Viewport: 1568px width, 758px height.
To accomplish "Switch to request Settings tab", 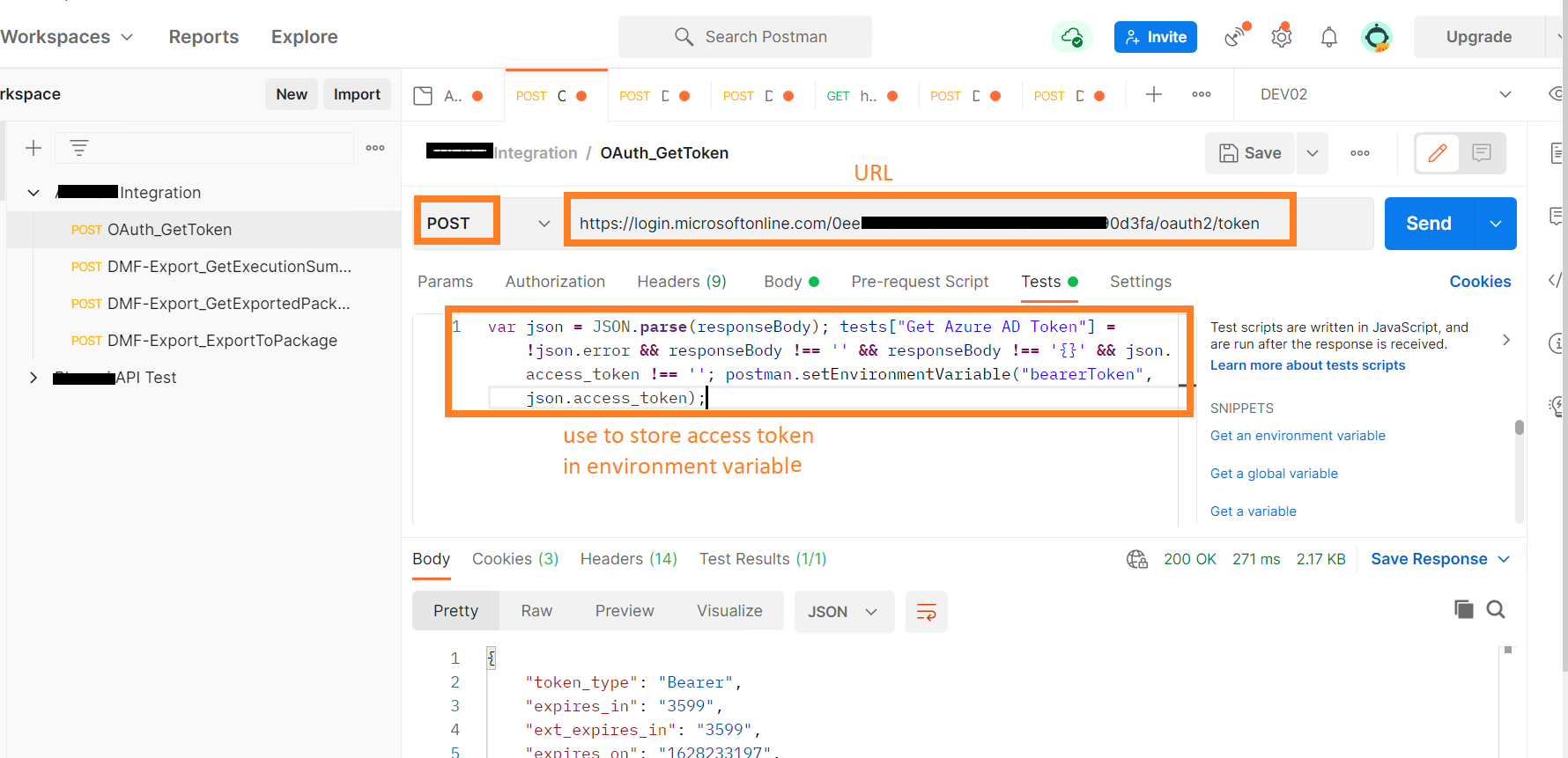I will point(1141,282).
